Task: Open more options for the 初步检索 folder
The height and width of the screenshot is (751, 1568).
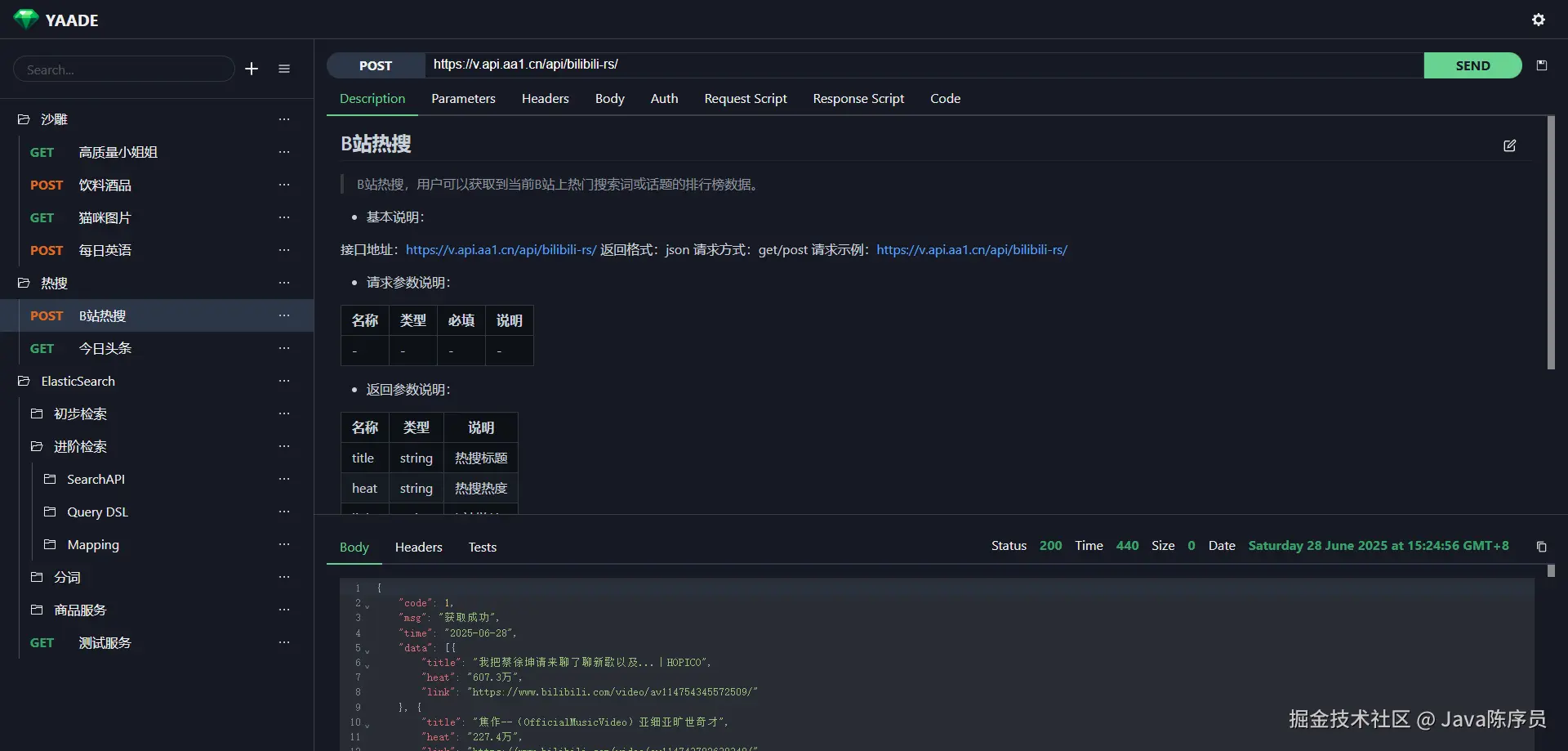Action: [284, 413]
